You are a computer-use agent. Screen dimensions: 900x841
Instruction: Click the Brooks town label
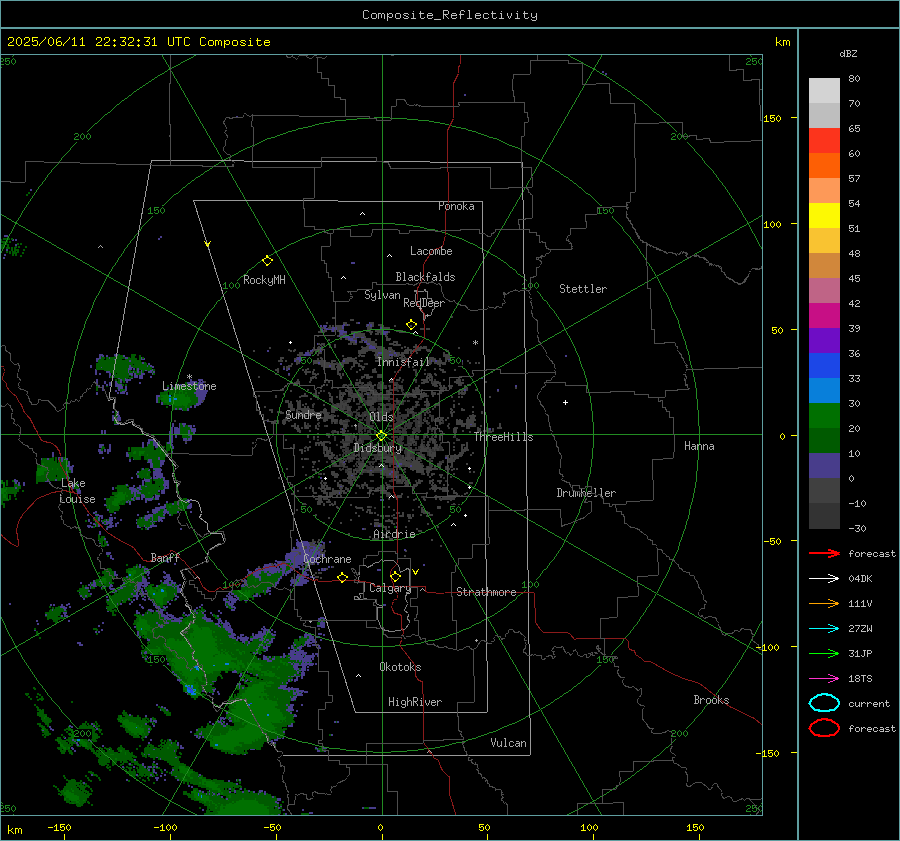coord(711,700)
